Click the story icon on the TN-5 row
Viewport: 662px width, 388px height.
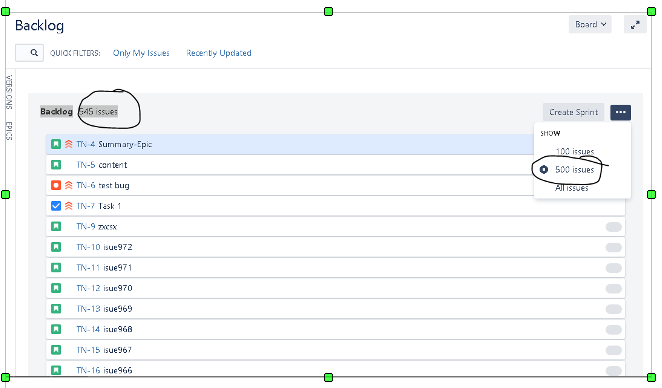(56, 165)
